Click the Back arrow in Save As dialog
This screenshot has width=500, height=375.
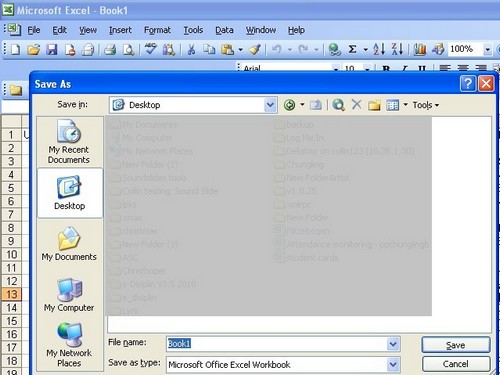289,105
